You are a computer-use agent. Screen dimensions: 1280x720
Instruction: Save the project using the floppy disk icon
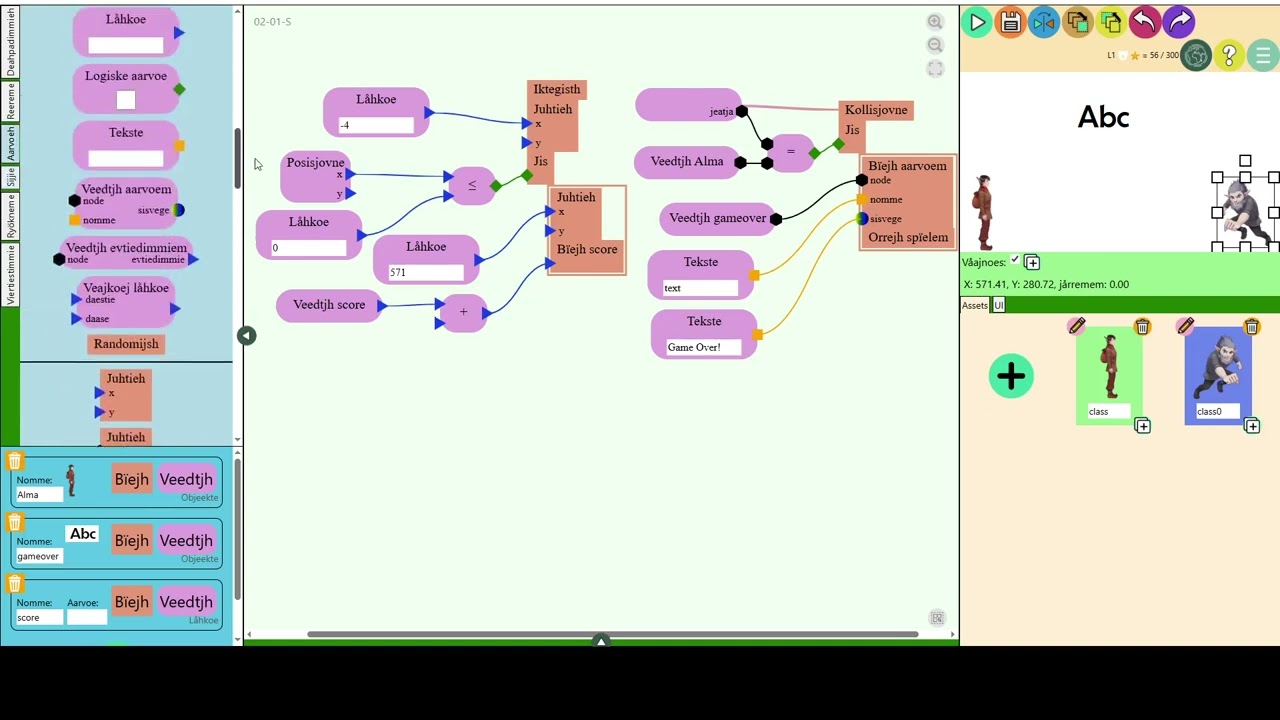click(1010, 22)
